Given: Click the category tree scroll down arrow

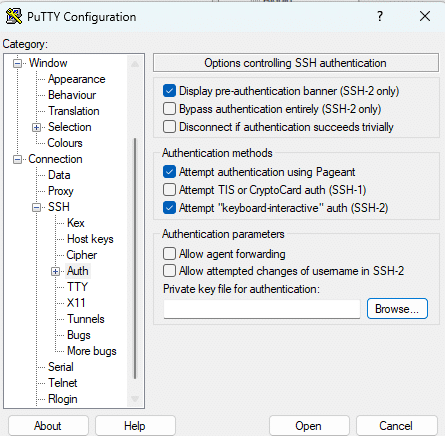Looking at the screenshot, I should (135, 398).
